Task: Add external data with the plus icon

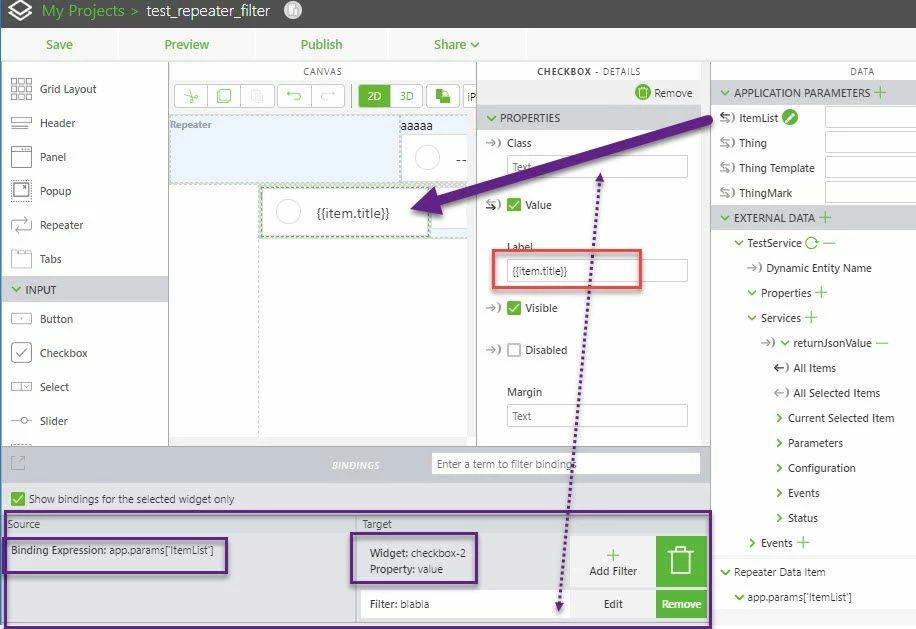Action: point(825,217)
